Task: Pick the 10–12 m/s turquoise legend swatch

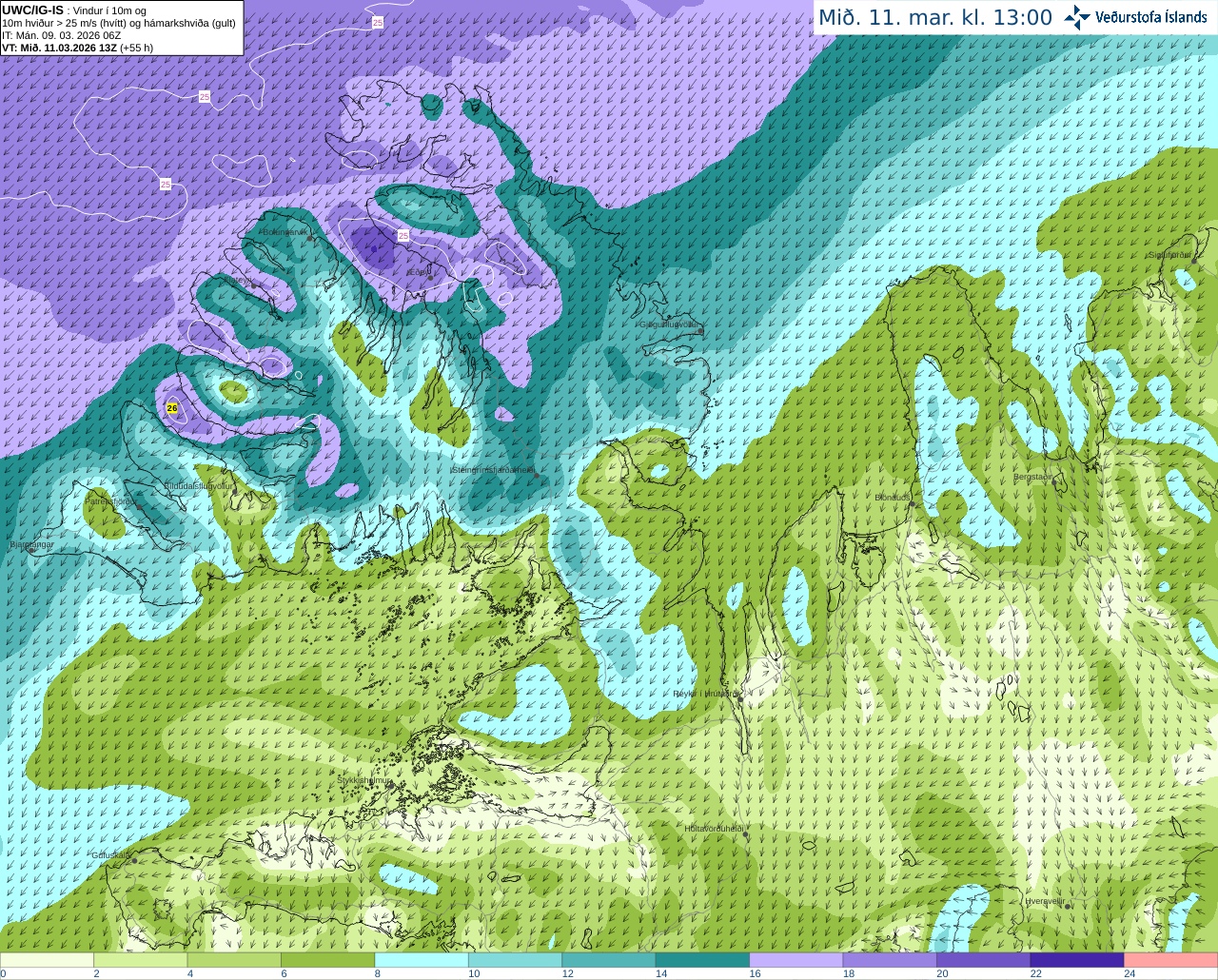Action: click(x=516, y=960)
